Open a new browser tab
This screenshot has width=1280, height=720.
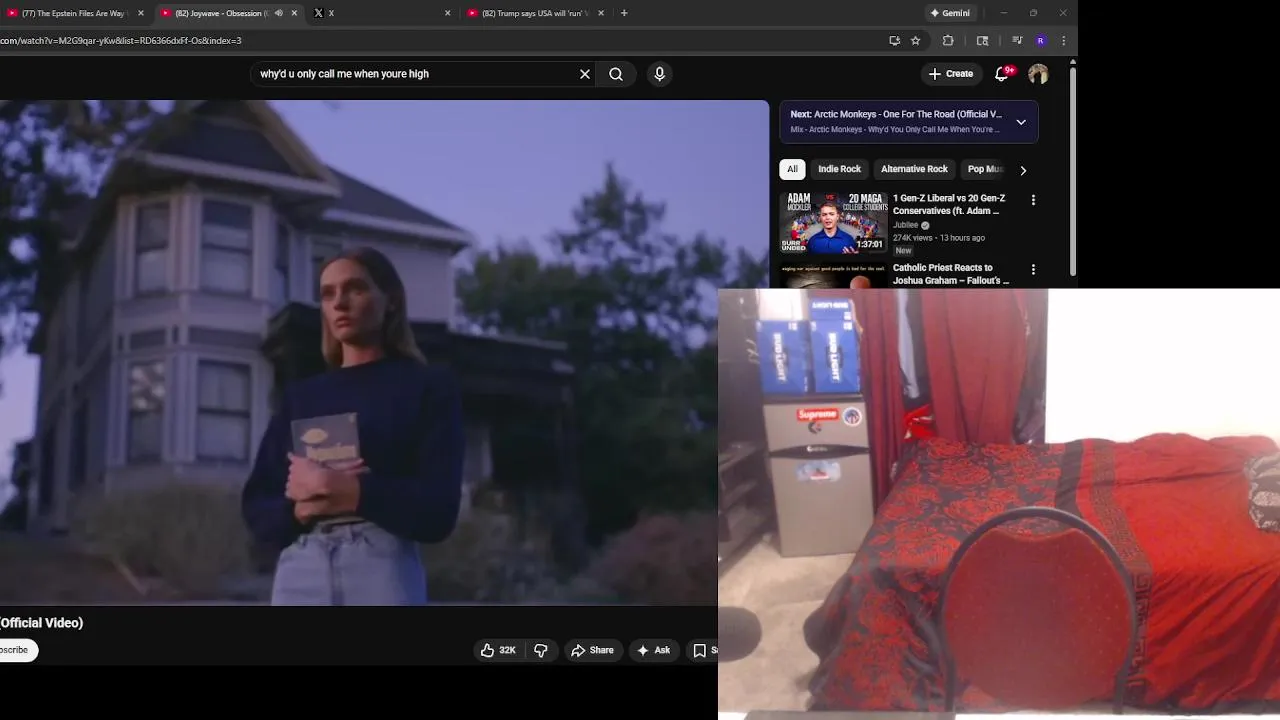tap(624, 13)
